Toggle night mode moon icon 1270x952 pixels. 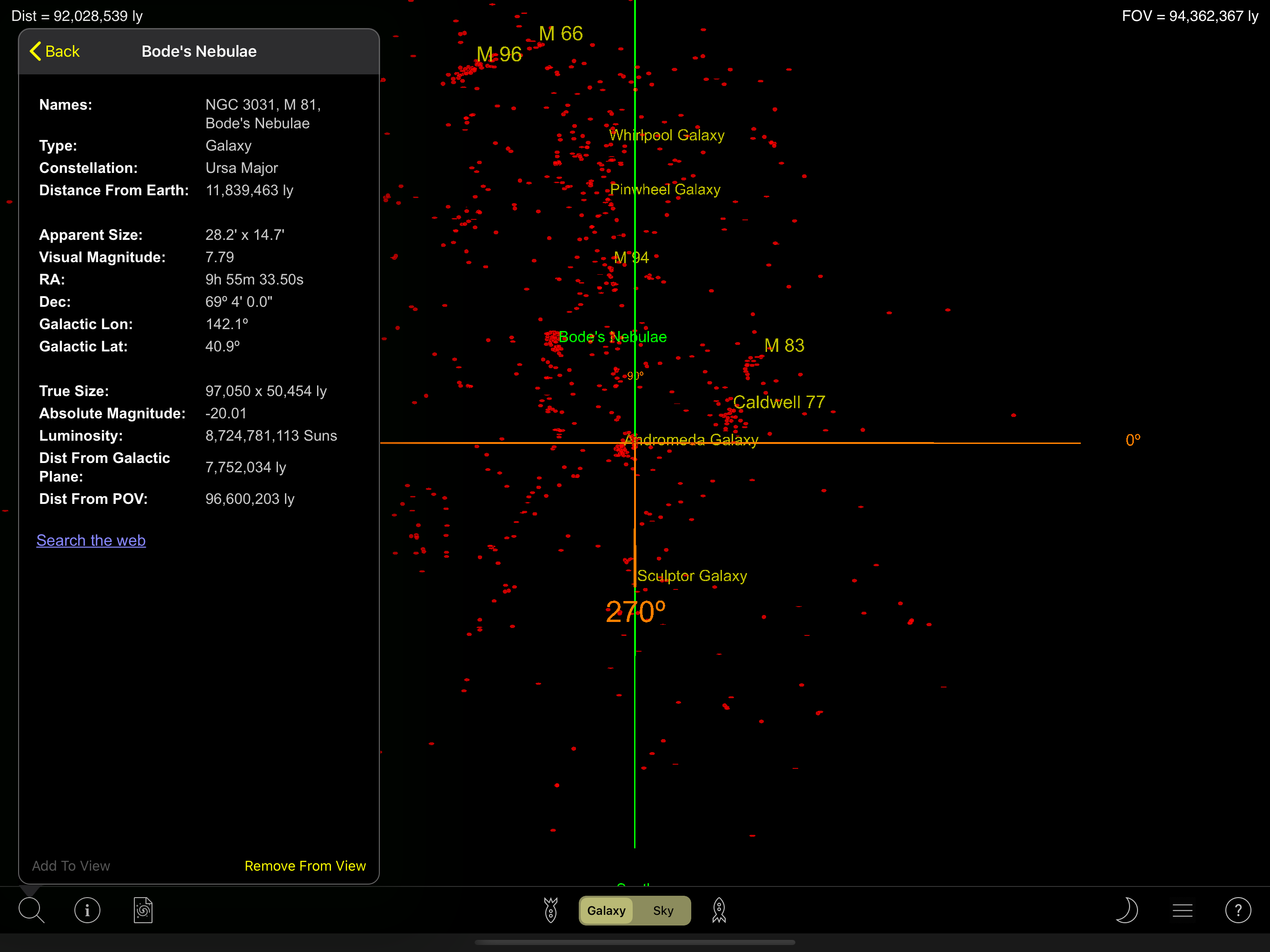[1126, 910]
